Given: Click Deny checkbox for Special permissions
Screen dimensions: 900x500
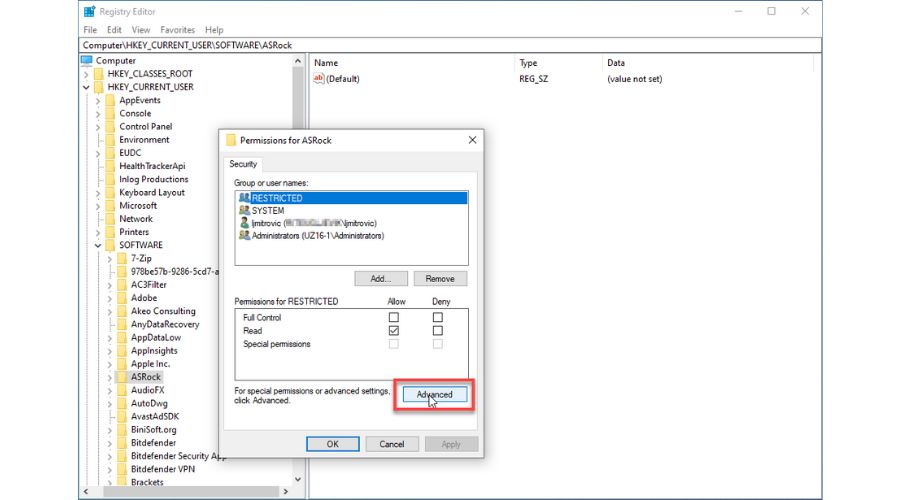Looking at the screenshot, I should click(x=438, y=344).
